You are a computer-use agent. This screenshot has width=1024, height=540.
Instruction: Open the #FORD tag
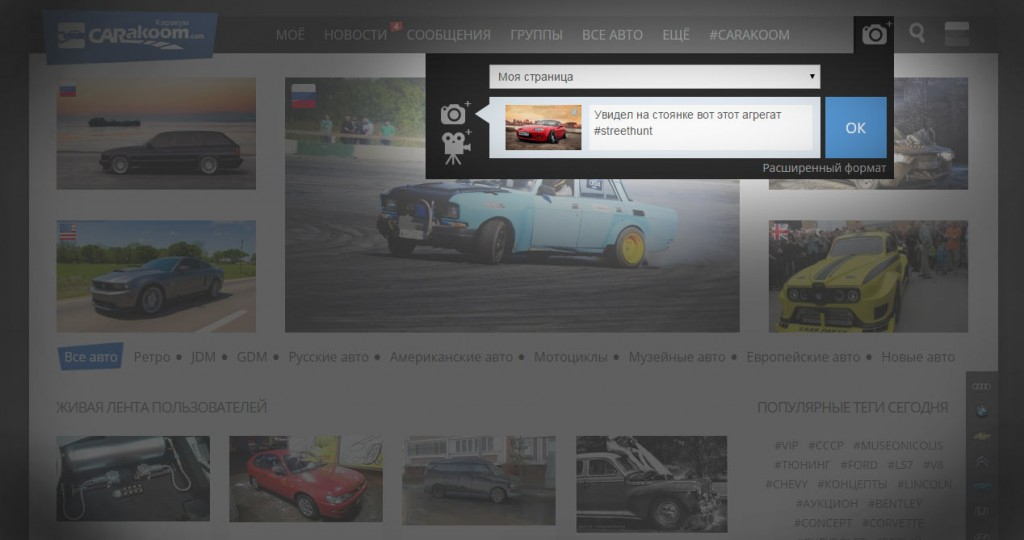(x=859, y=465)
